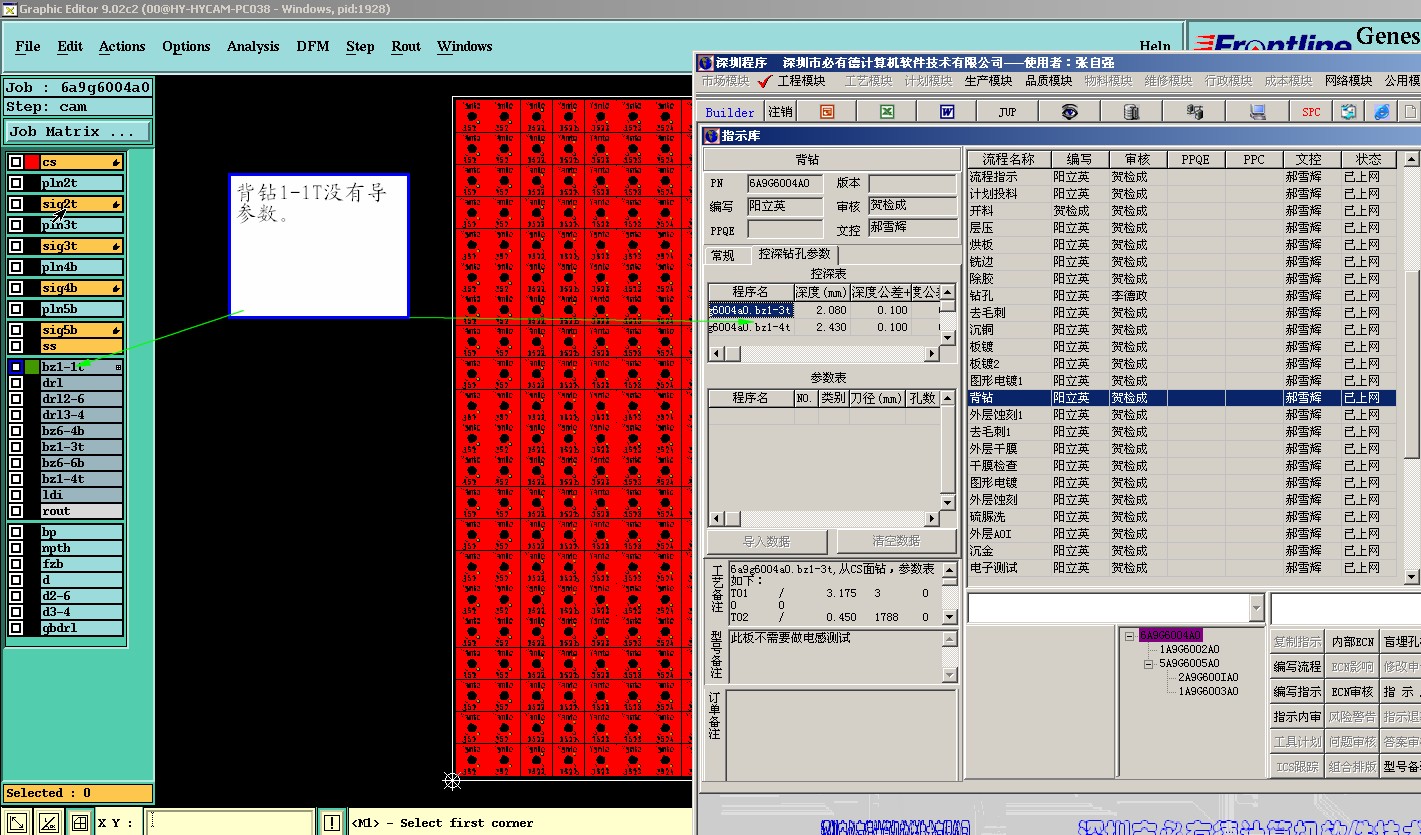Click the small grid icon on bz1-1t layer
The height and width of the screenshot is (835, 1421).
pos(118,367)
